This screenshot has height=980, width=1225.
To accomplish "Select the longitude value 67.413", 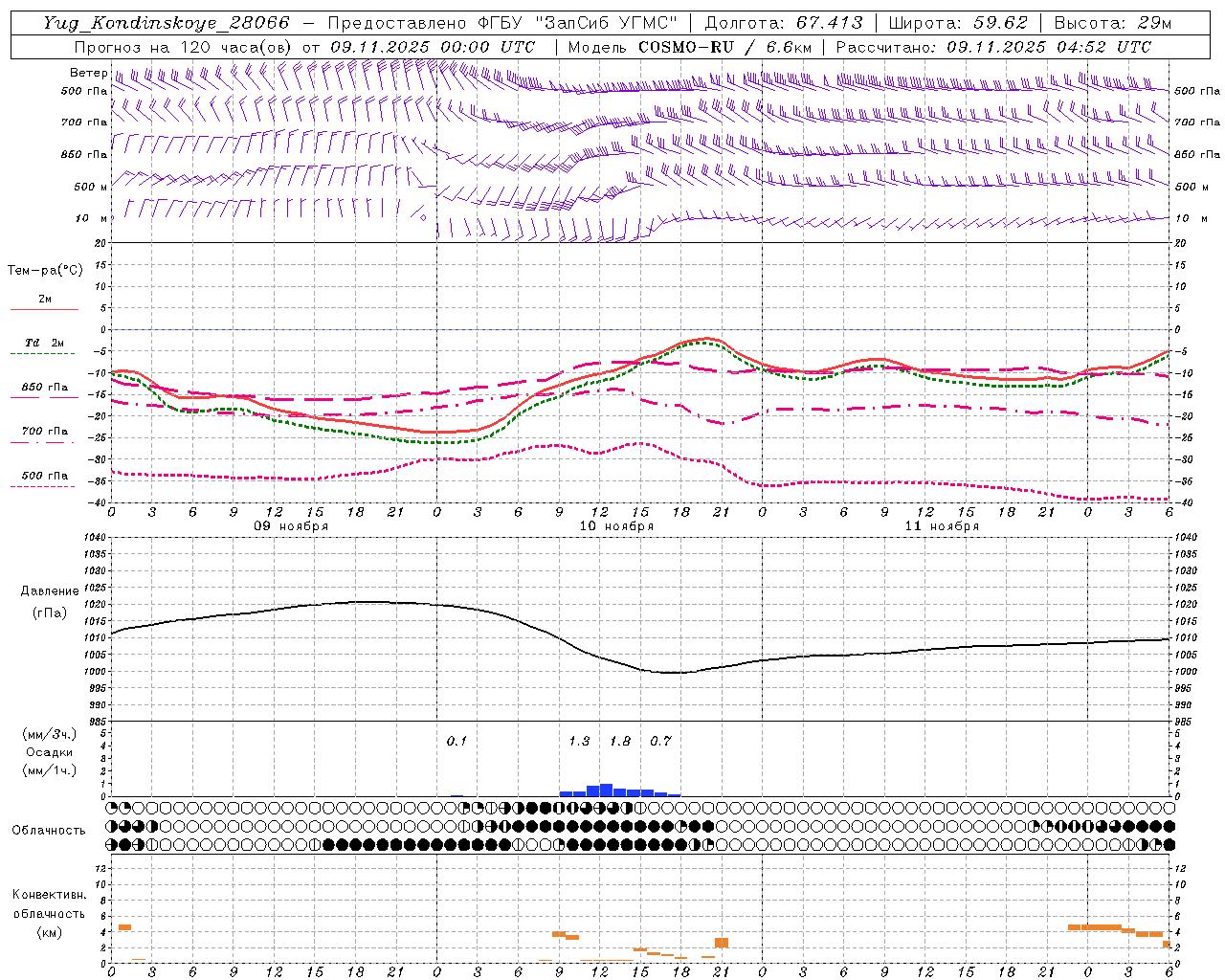I will 829,23.
